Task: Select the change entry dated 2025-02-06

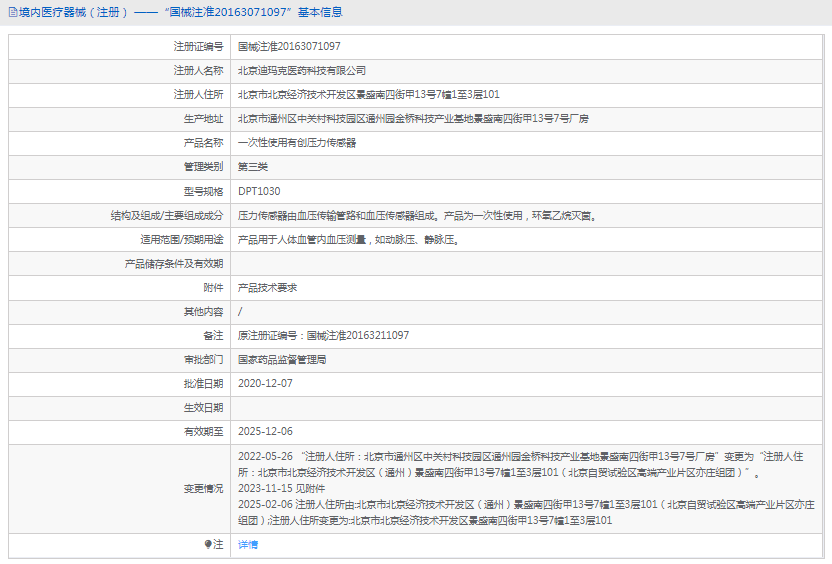Action: point(526,513)
